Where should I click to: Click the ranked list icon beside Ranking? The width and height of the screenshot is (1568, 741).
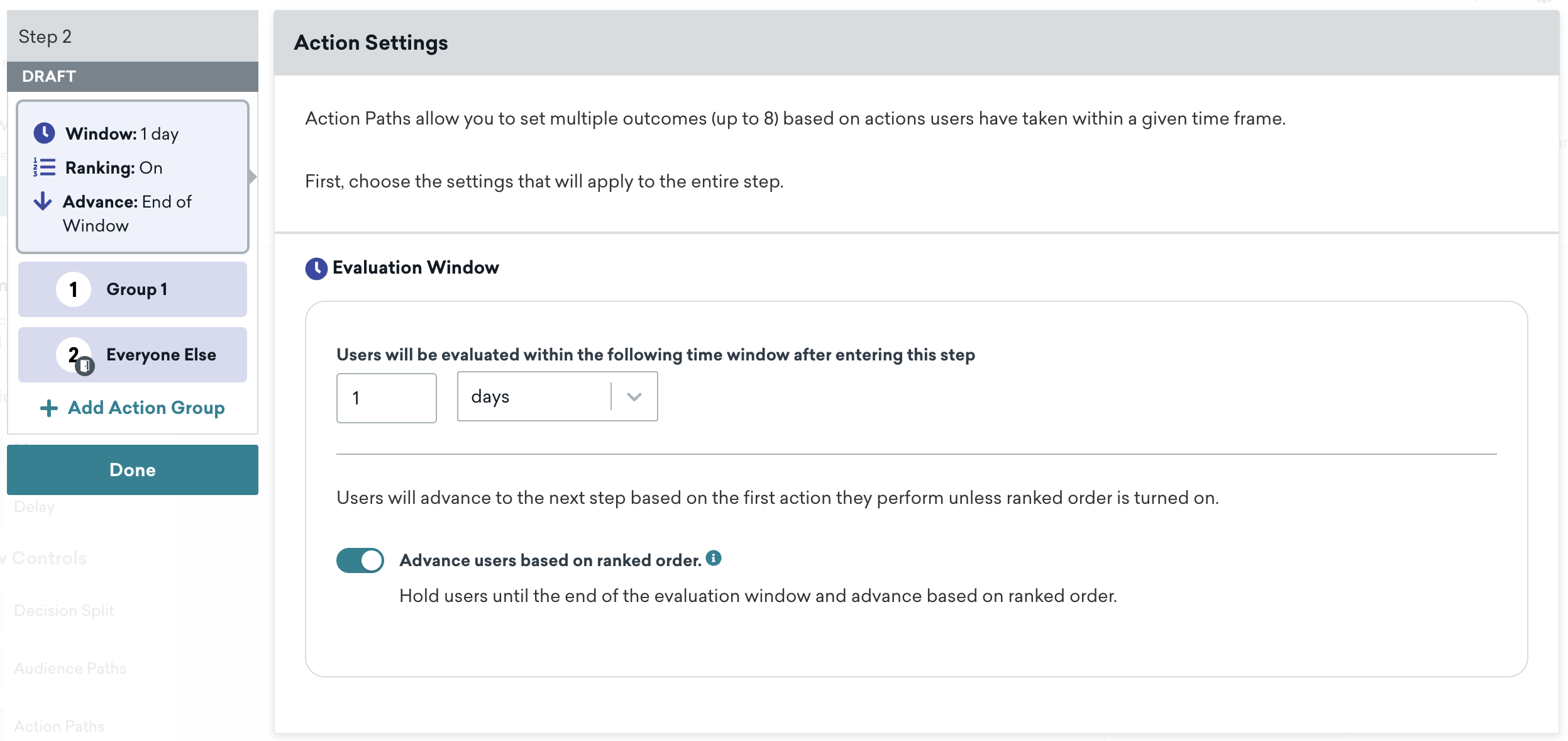click(44, 167)
